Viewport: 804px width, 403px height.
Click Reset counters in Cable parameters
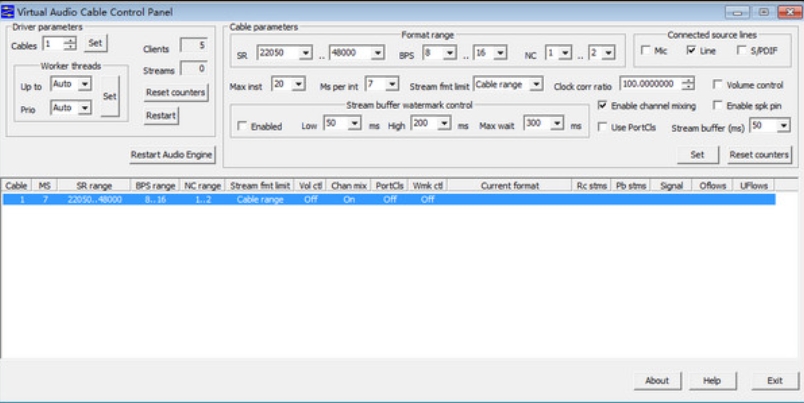[x=759, y=155]
